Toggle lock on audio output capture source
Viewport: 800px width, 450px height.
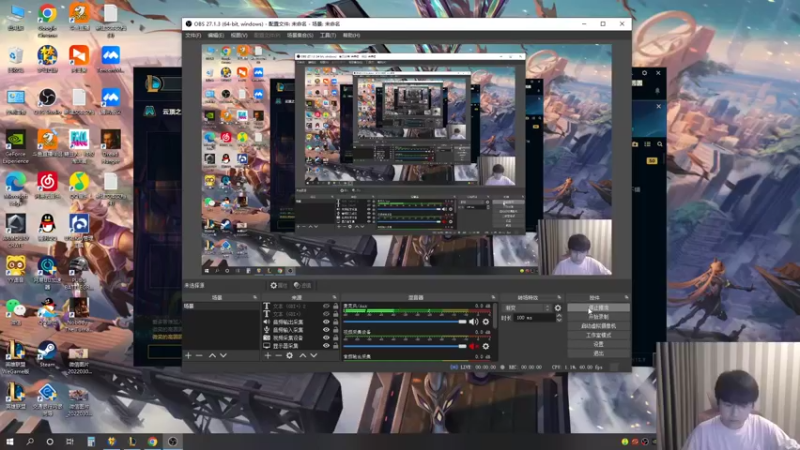pos(336,322)
